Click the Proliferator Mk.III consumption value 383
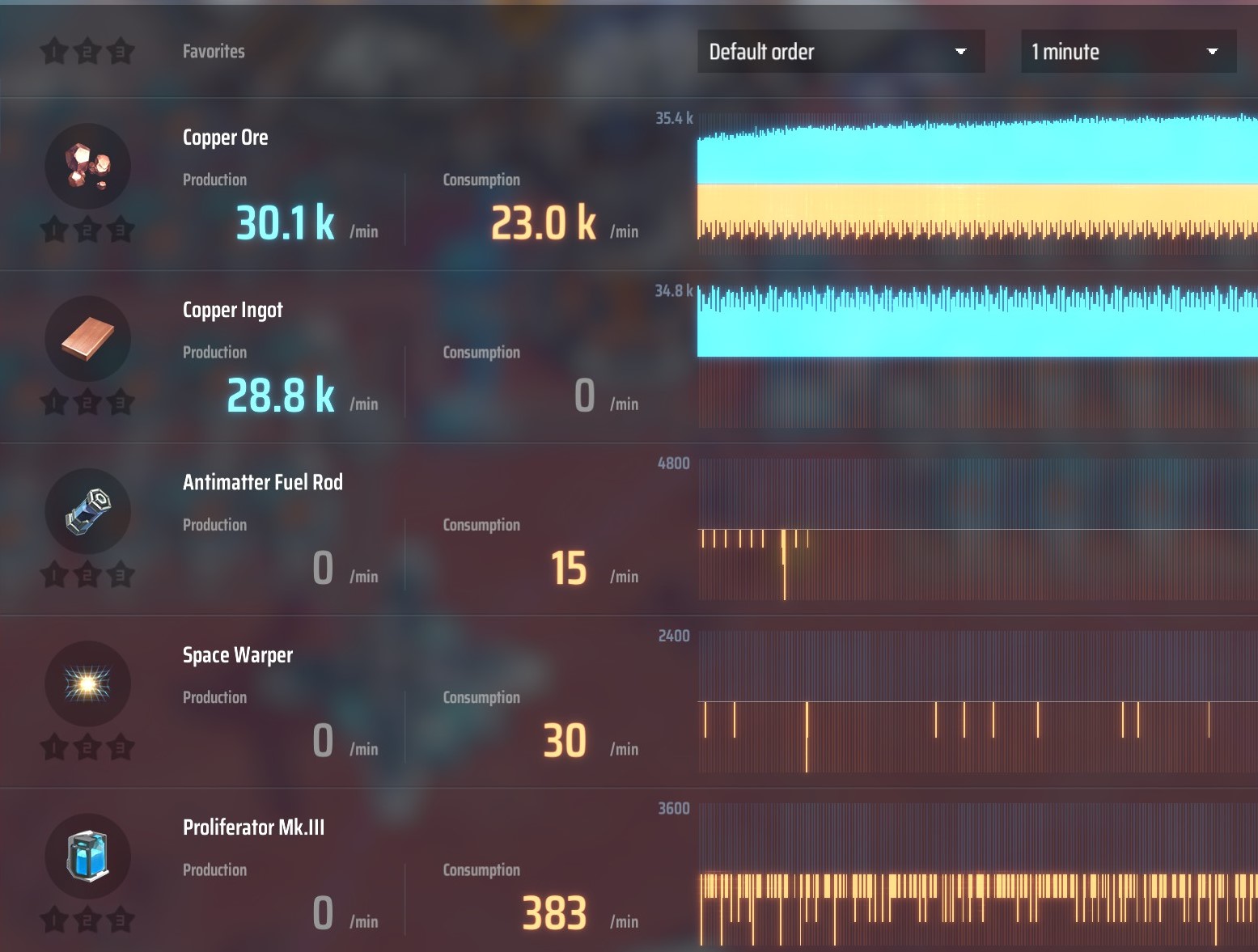This screenshot has width=1258, height=952. click(x=554, y=913)
